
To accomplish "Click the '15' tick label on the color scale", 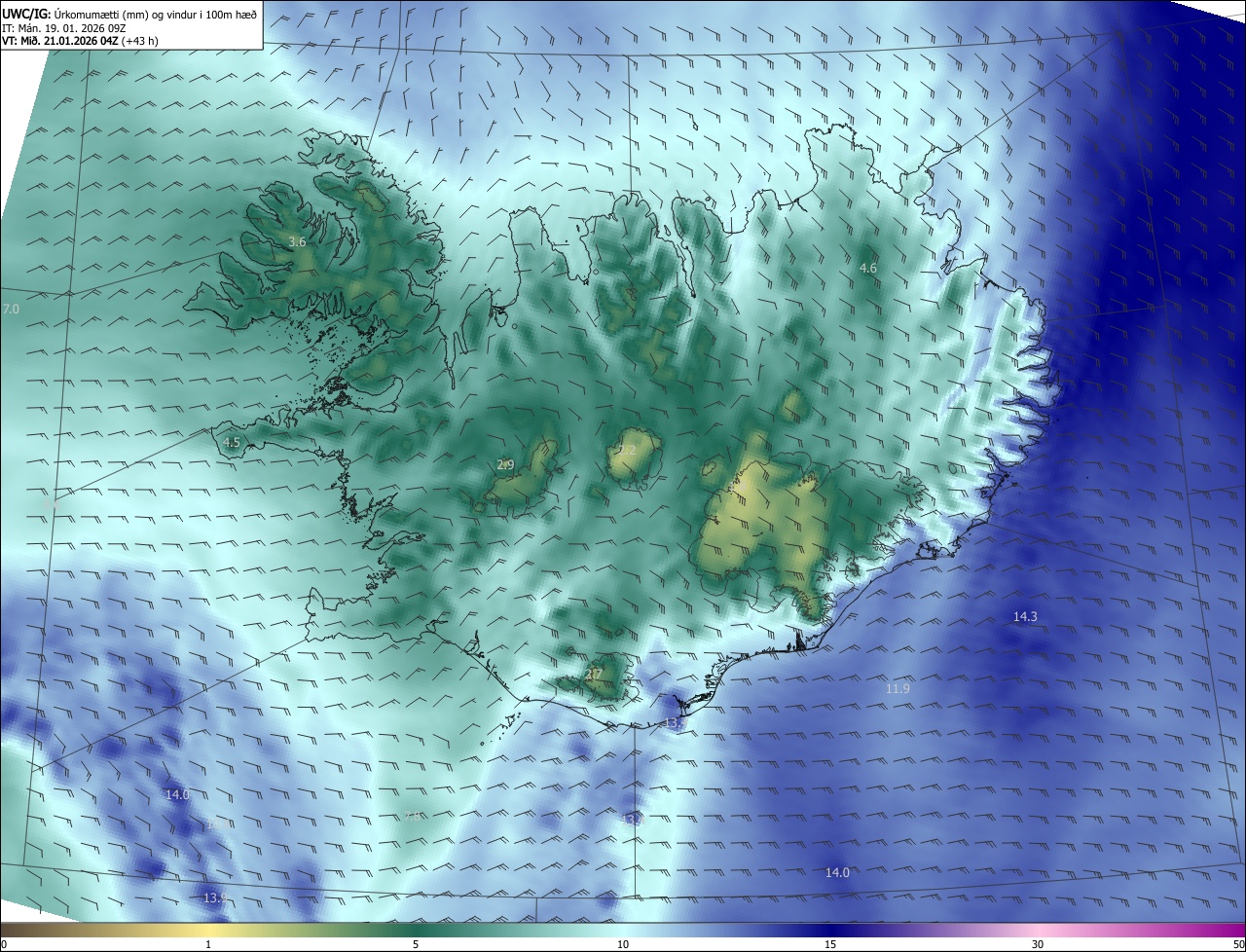I will coord(830,944).
